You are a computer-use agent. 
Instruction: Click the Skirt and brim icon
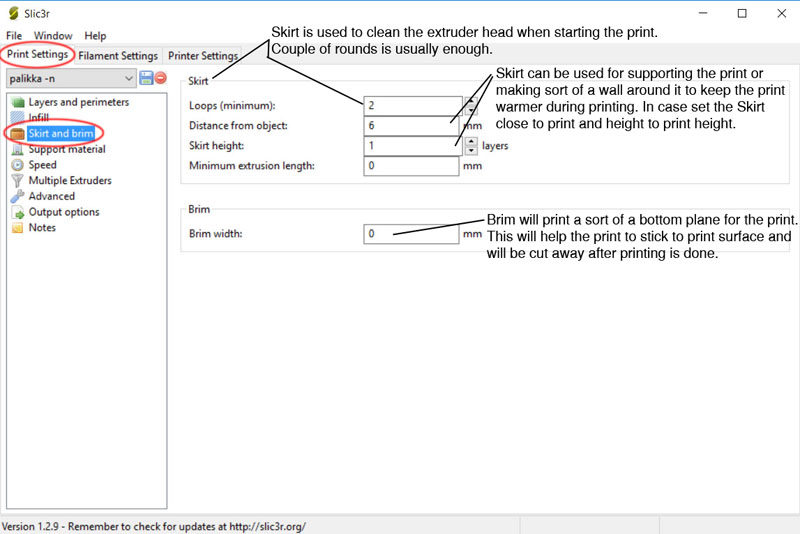[18, 134]
